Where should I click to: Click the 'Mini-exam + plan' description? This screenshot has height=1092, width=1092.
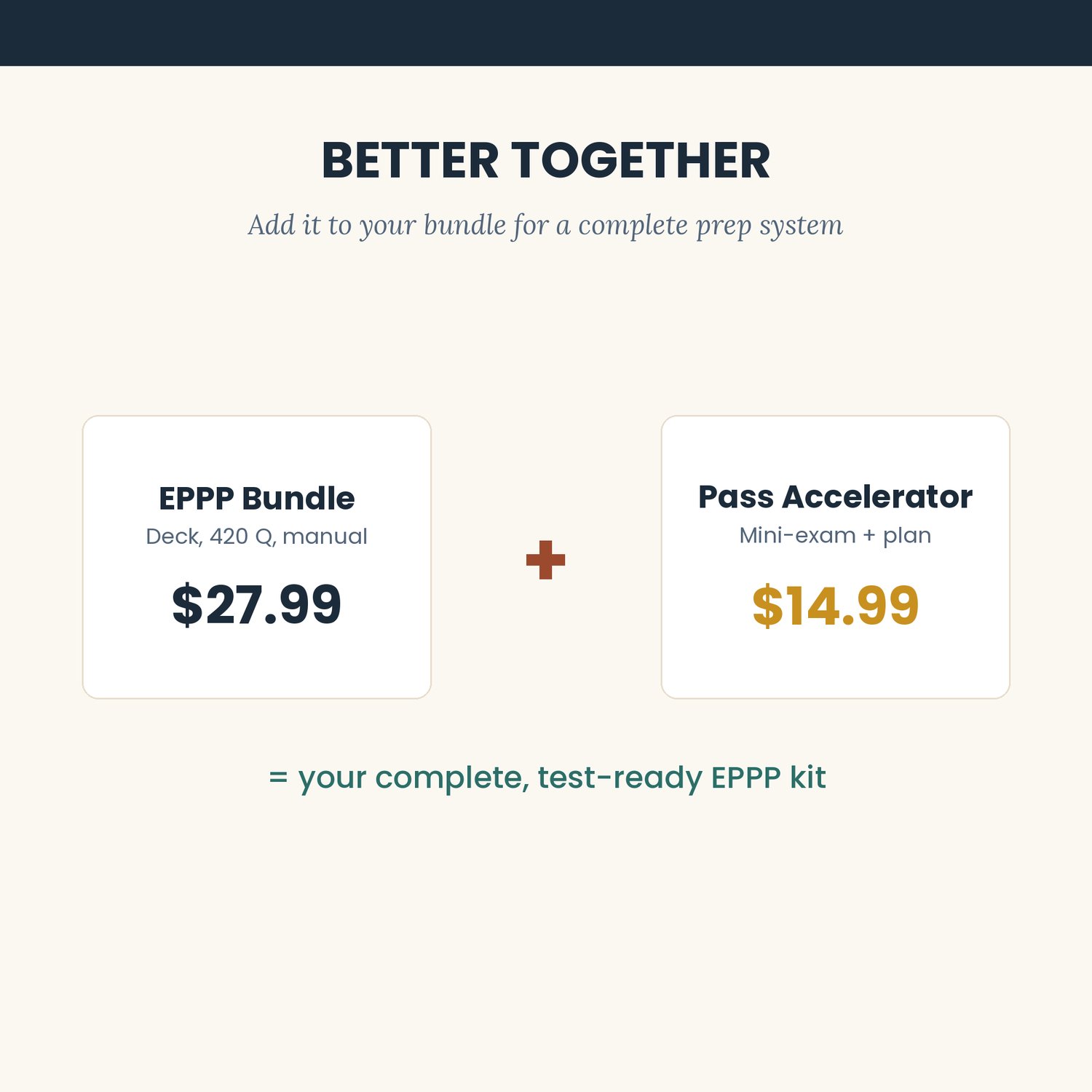tap(835, 535)
